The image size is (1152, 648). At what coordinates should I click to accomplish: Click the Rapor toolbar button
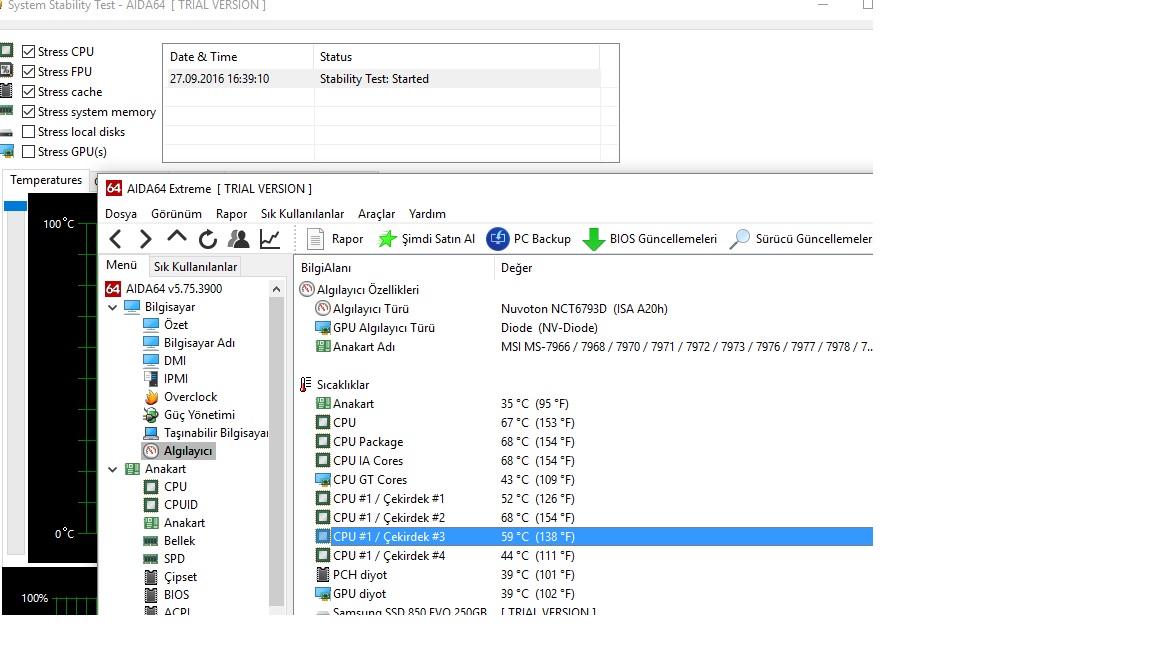click(x=335, y=239)
